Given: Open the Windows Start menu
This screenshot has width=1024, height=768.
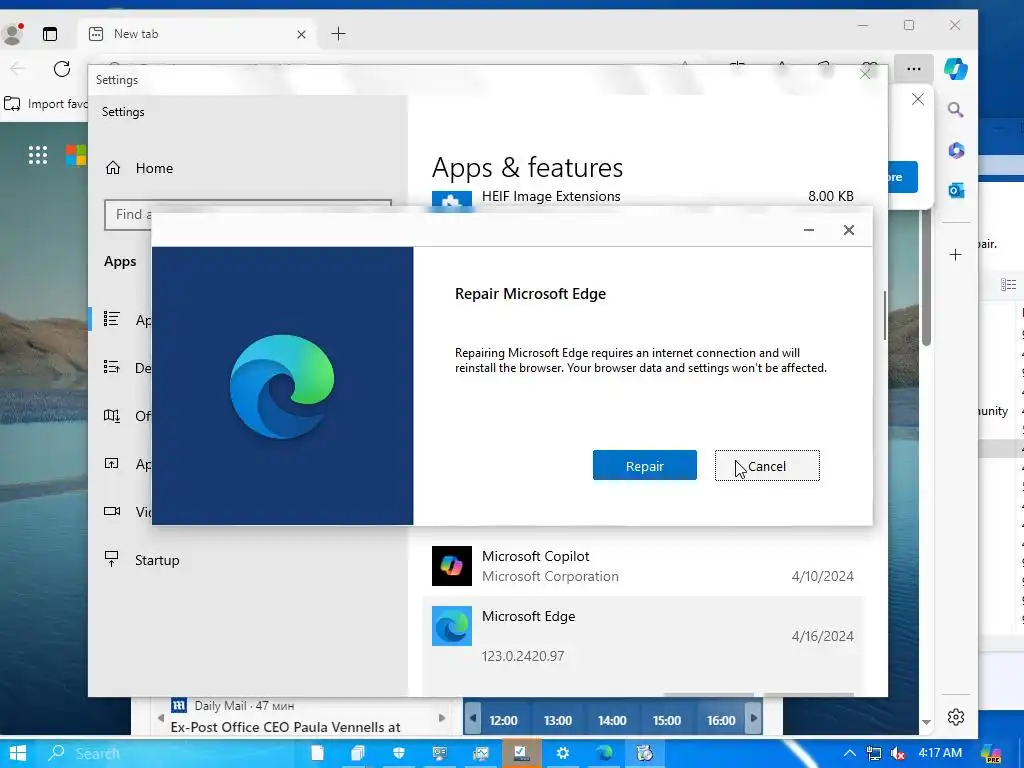Looking at the screenshot, I should pos(18,753).
